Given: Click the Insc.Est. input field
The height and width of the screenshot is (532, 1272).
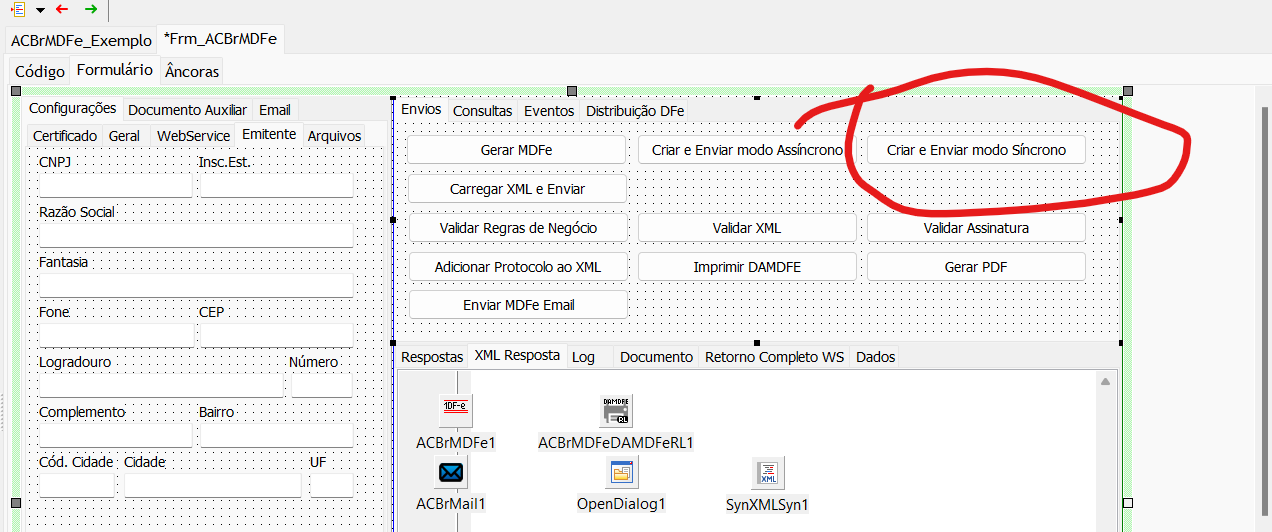Looking at the screenshot, I should 276,185.
